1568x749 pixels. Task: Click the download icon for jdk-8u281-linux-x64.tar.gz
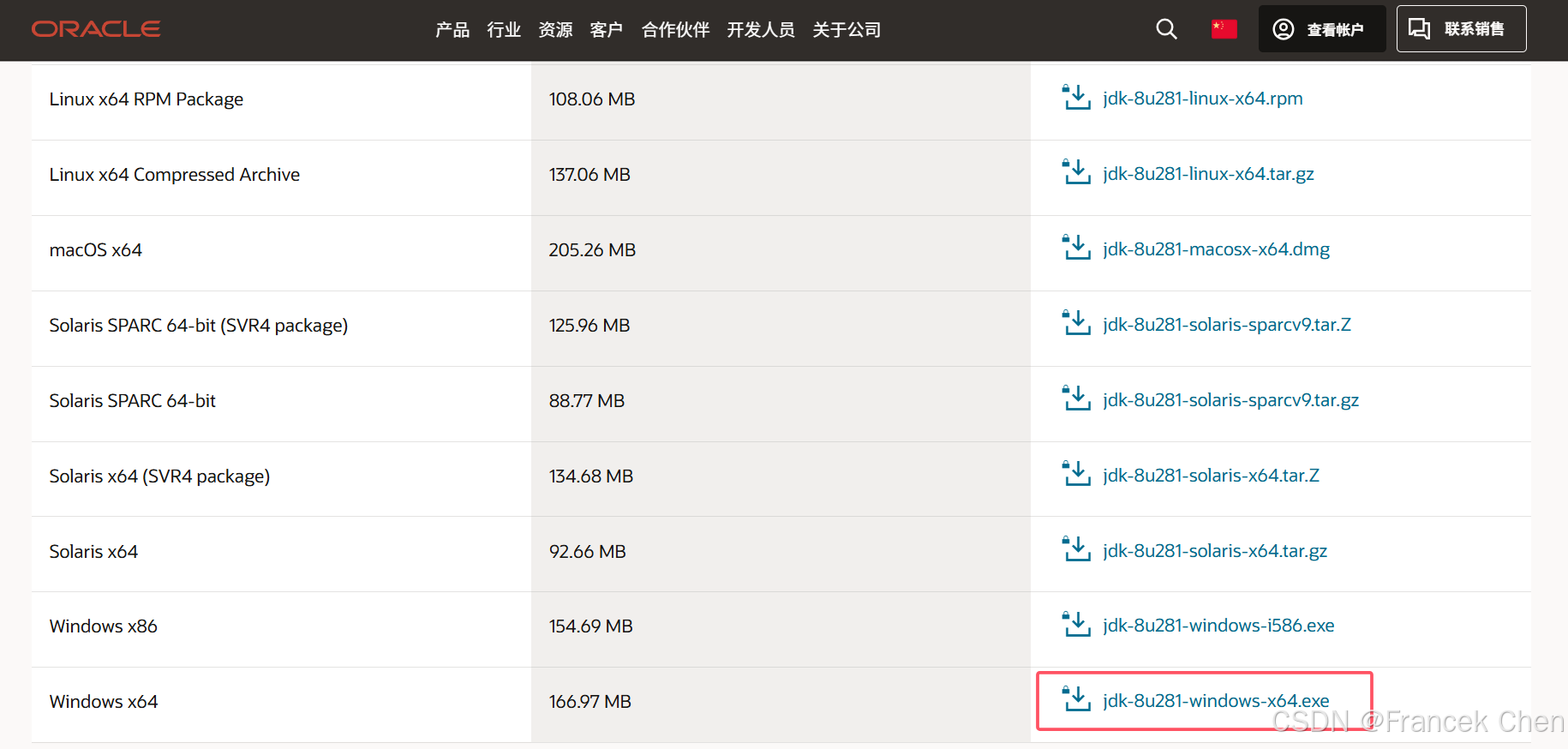pyautogui.click(x=1076, y=173)
